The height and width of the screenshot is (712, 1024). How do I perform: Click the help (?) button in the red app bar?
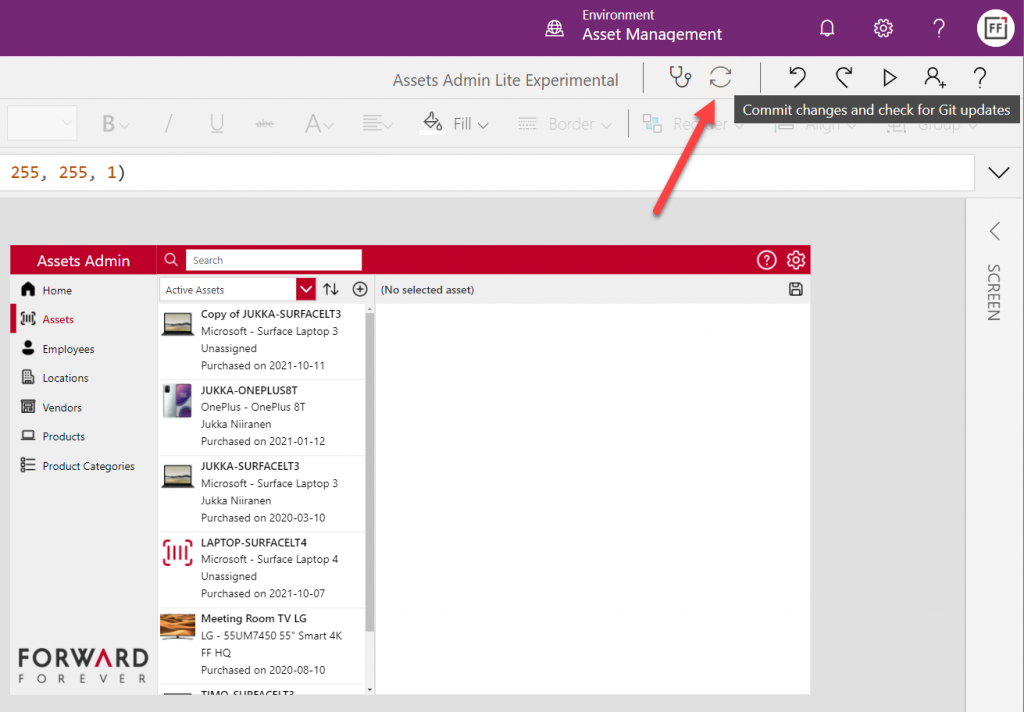[766, 259]
